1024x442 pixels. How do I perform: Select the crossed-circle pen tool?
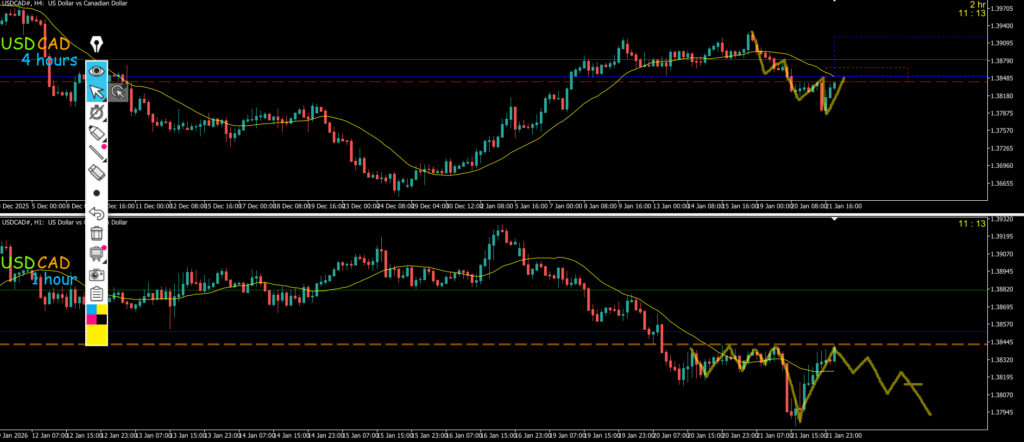coord(97,112)
